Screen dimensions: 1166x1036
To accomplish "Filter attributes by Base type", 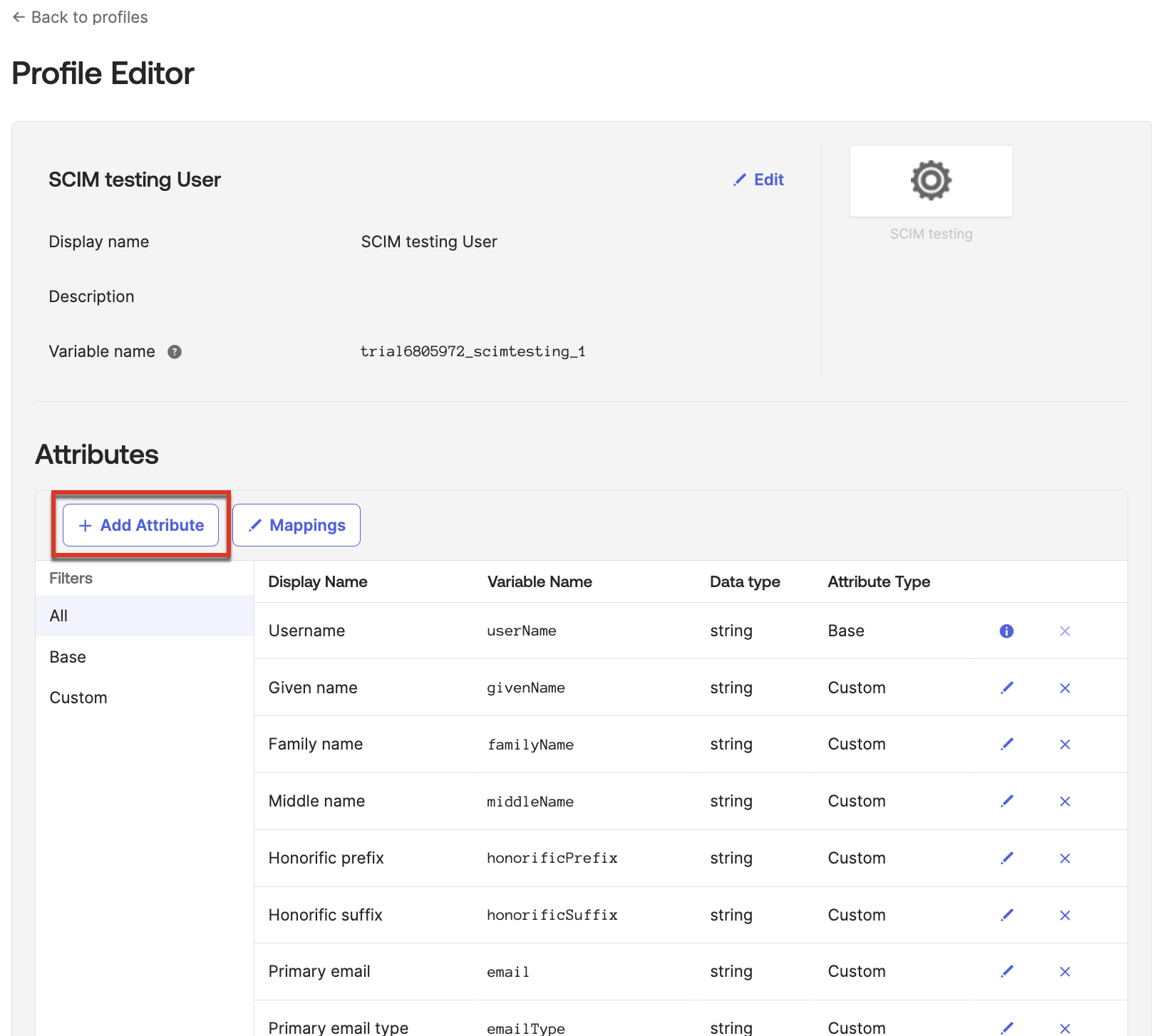I will (68, 657).
